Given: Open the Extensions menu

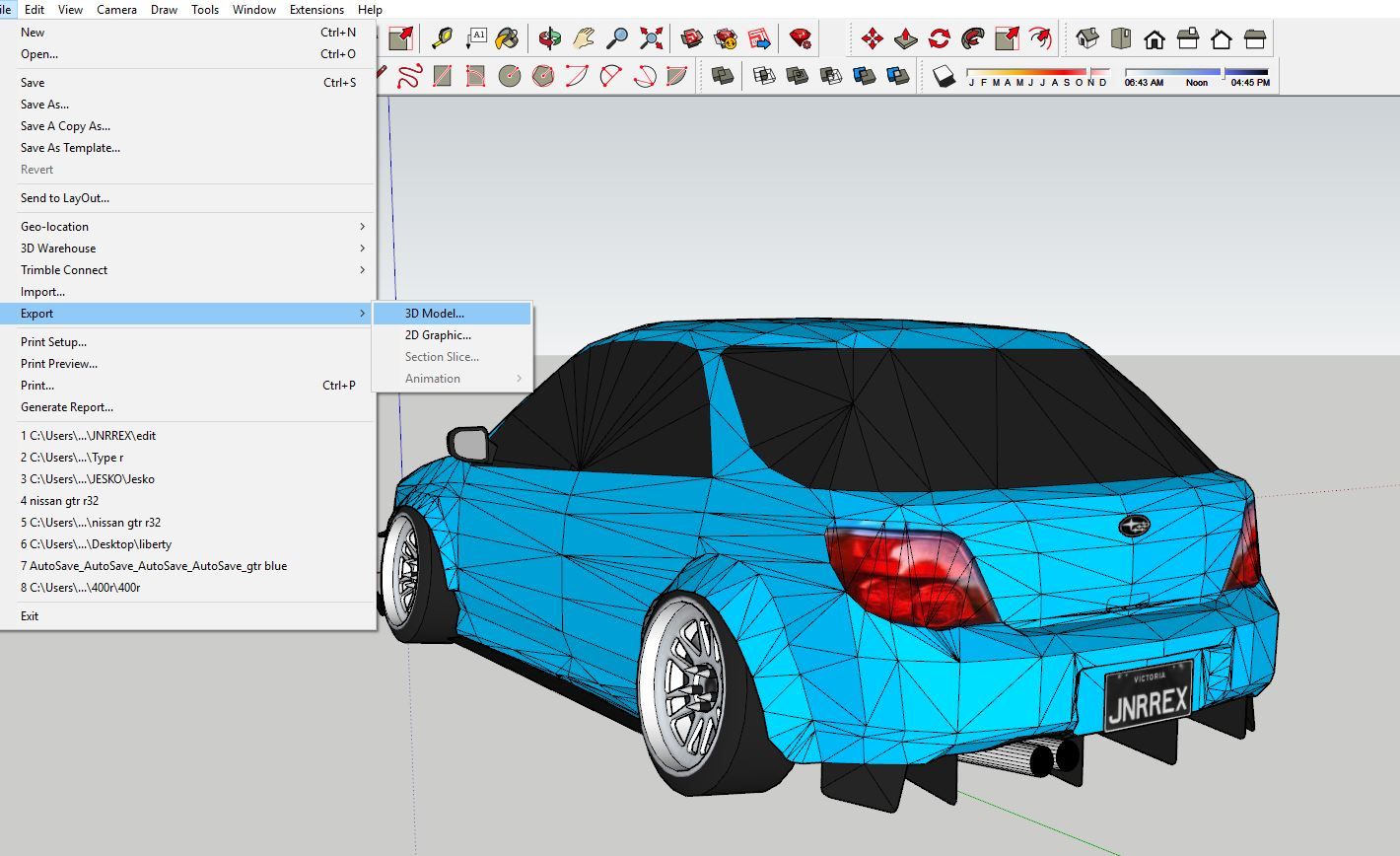Looking at the screenshot, I should (316, 10).
